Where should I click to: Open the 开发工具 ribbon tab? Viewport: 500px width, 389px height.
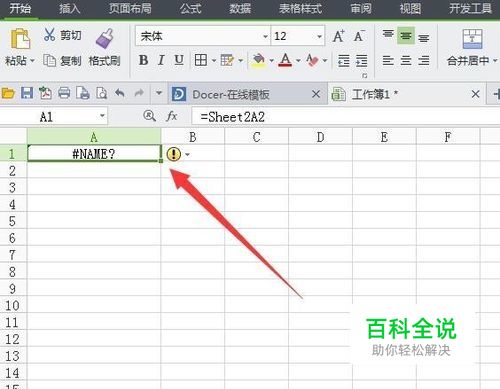point(471,9)
